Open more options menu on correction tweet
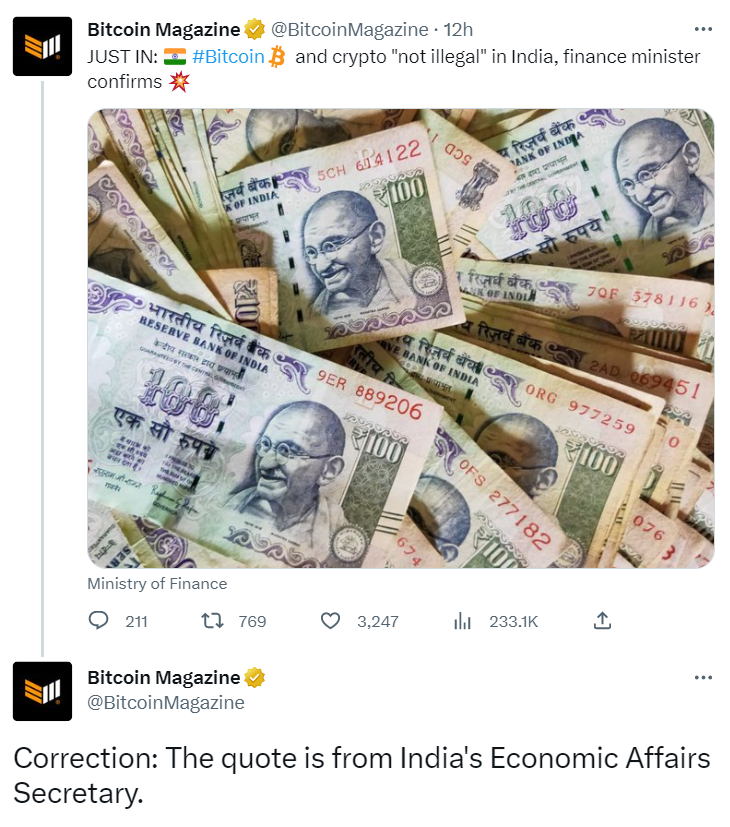 (x=703, y=677)
